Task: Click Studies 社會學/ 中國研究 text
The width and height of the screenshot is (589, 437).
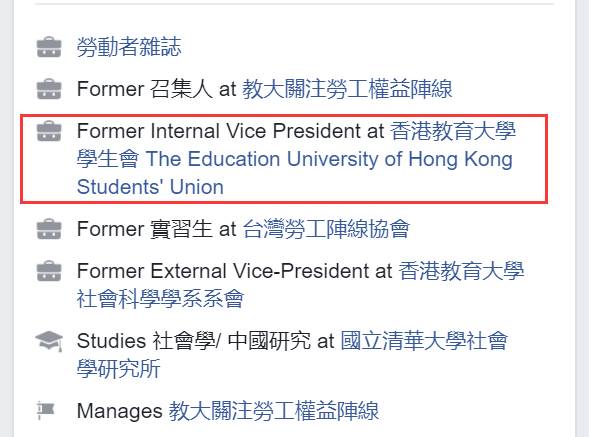Action: click(194, 341)
